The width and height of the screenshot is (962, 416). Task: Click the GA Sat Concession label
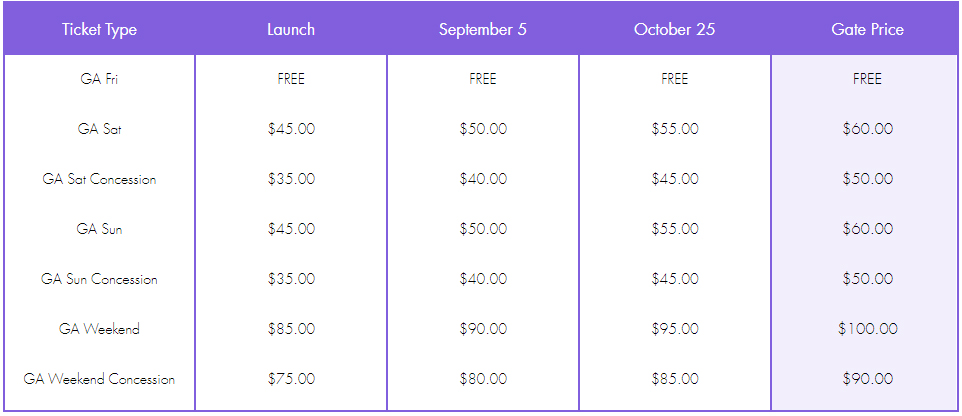99,179
